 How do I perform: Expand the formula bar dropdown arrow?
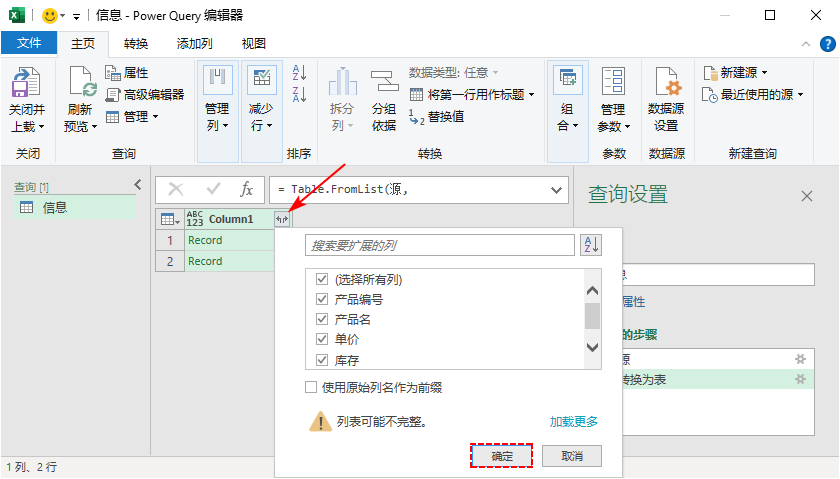point(556,190)
